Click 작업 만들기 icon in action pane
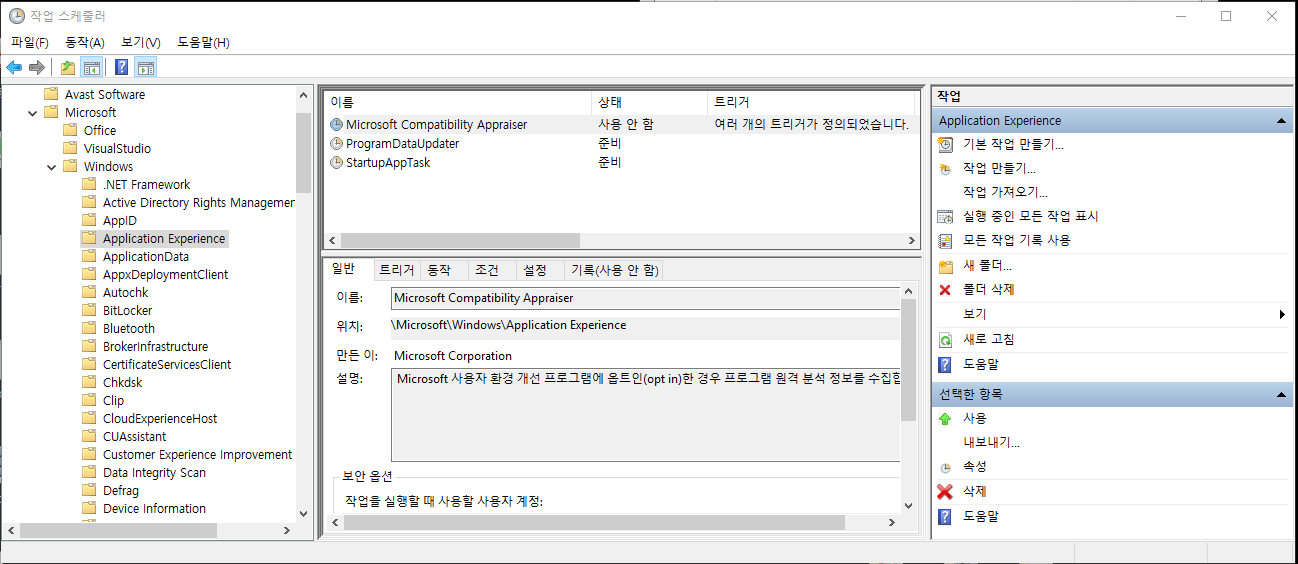 pyautogui.click(x=945, y=169)
